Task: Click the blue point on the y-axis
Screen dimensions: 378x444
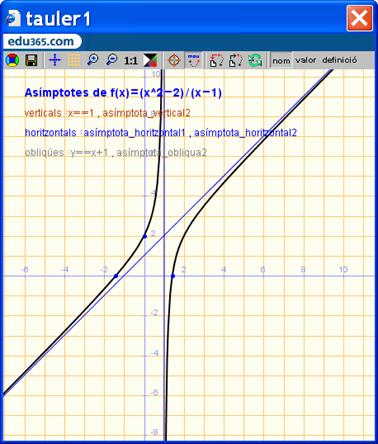Action: click(145, 236)
